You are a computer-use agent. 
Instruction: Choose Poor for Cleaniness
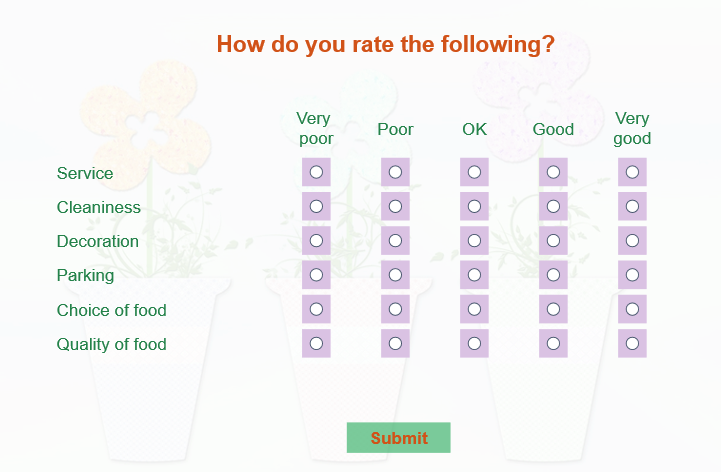pos(395,207)
